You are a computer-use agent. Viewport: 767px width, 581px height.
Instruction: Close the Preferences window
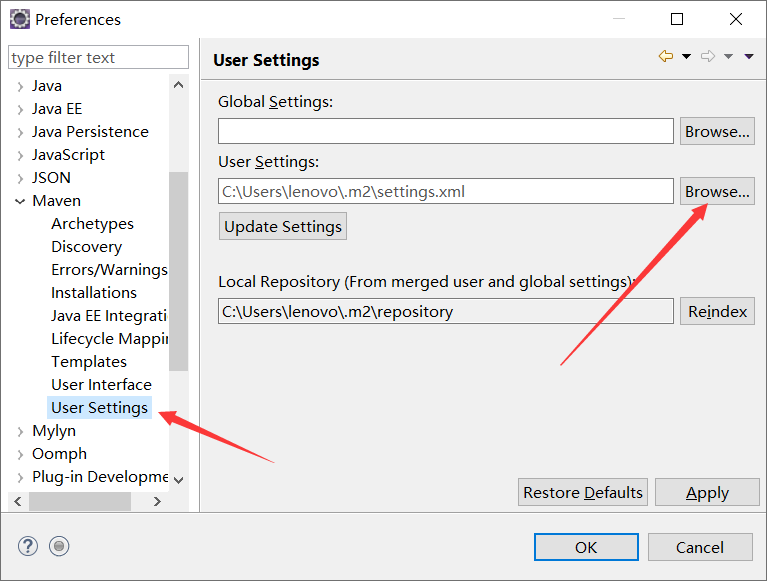tap(736, 19)
